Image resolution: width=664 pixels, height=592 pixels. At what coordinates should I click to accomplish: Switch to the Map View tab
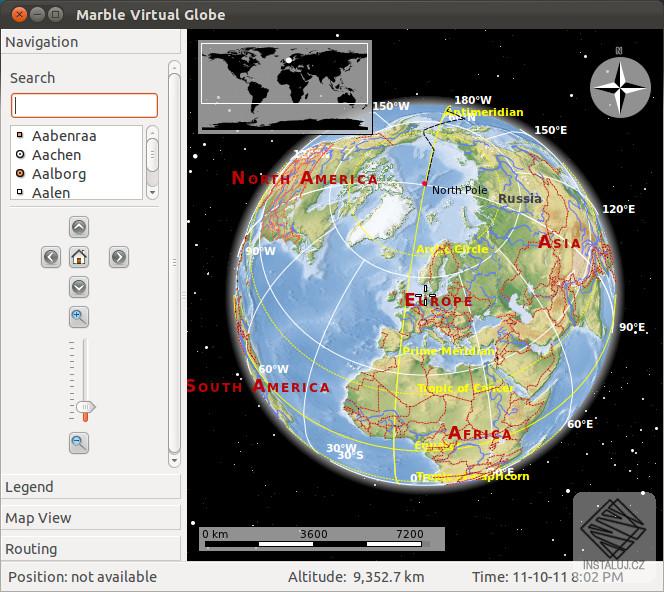(x=91, y=518)
